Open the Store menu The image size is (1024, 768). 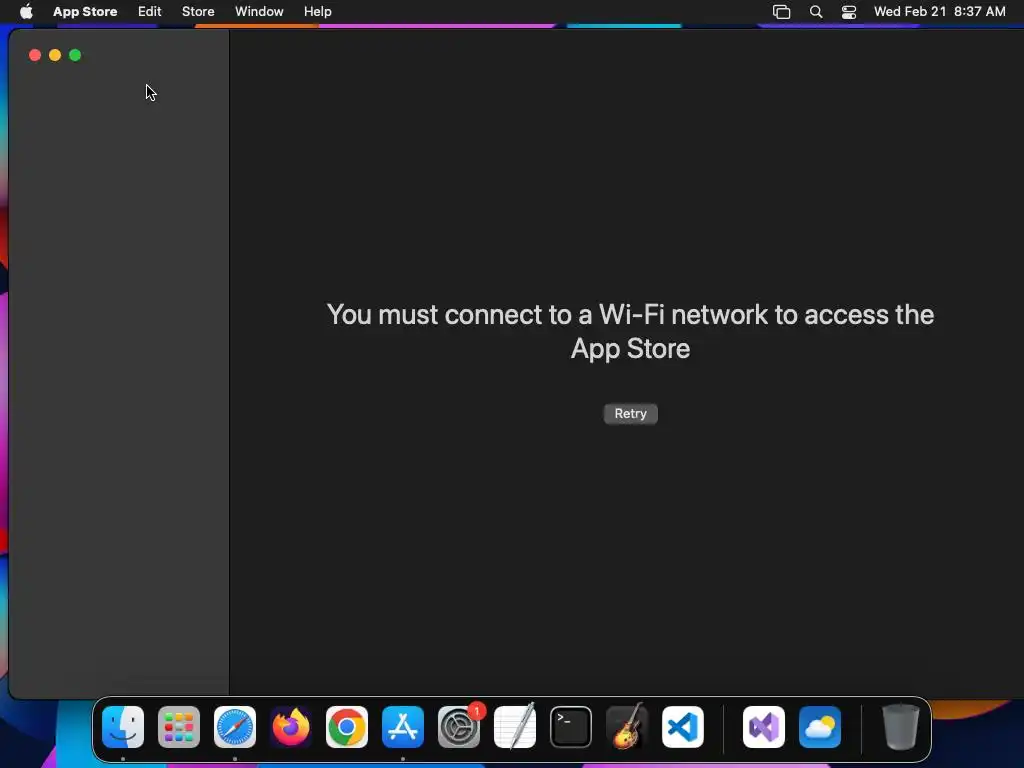[x=198, y=11]
